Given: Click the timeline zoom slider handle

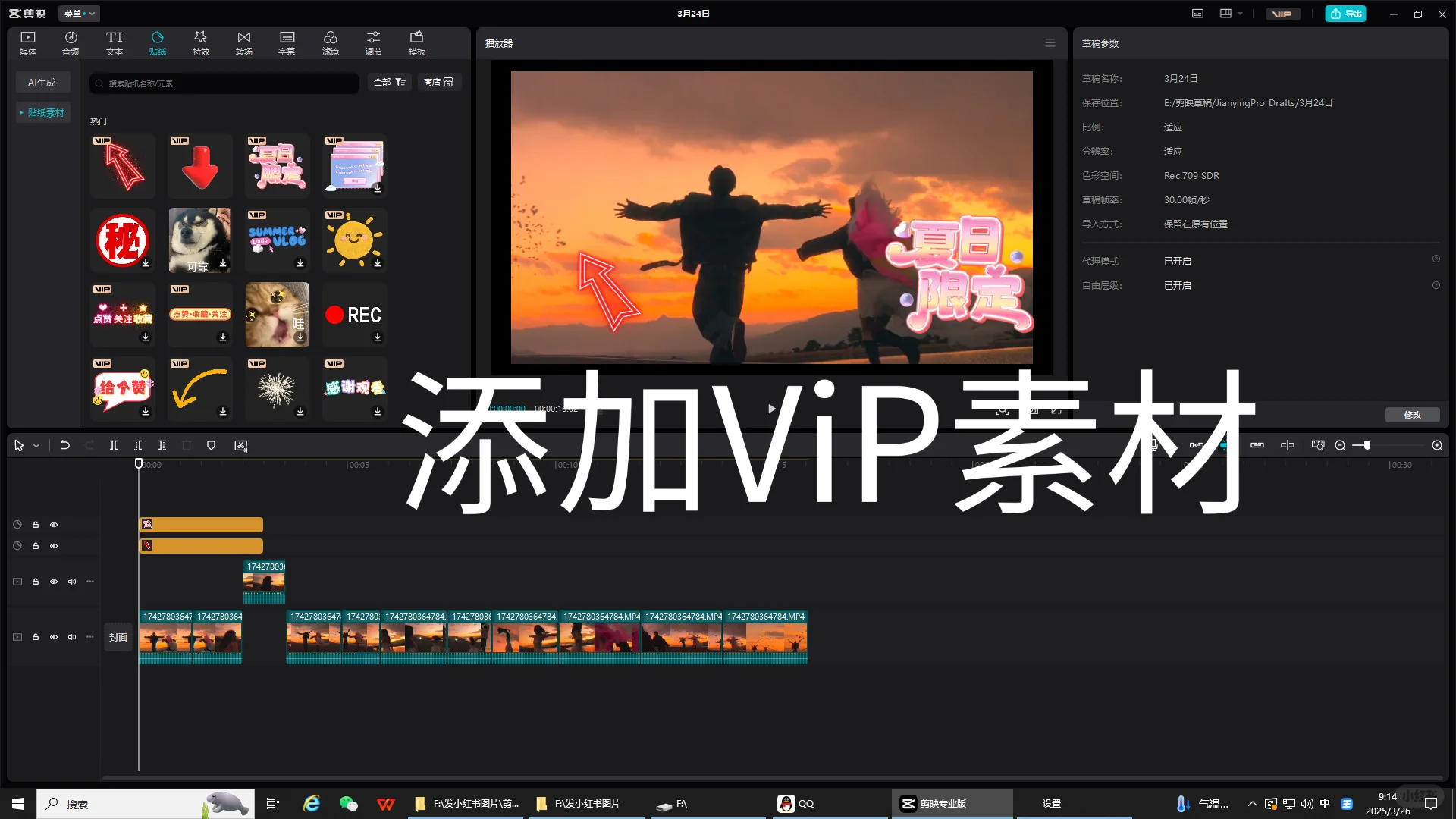Looking at the screenshot, I should tap(1367, 445).
